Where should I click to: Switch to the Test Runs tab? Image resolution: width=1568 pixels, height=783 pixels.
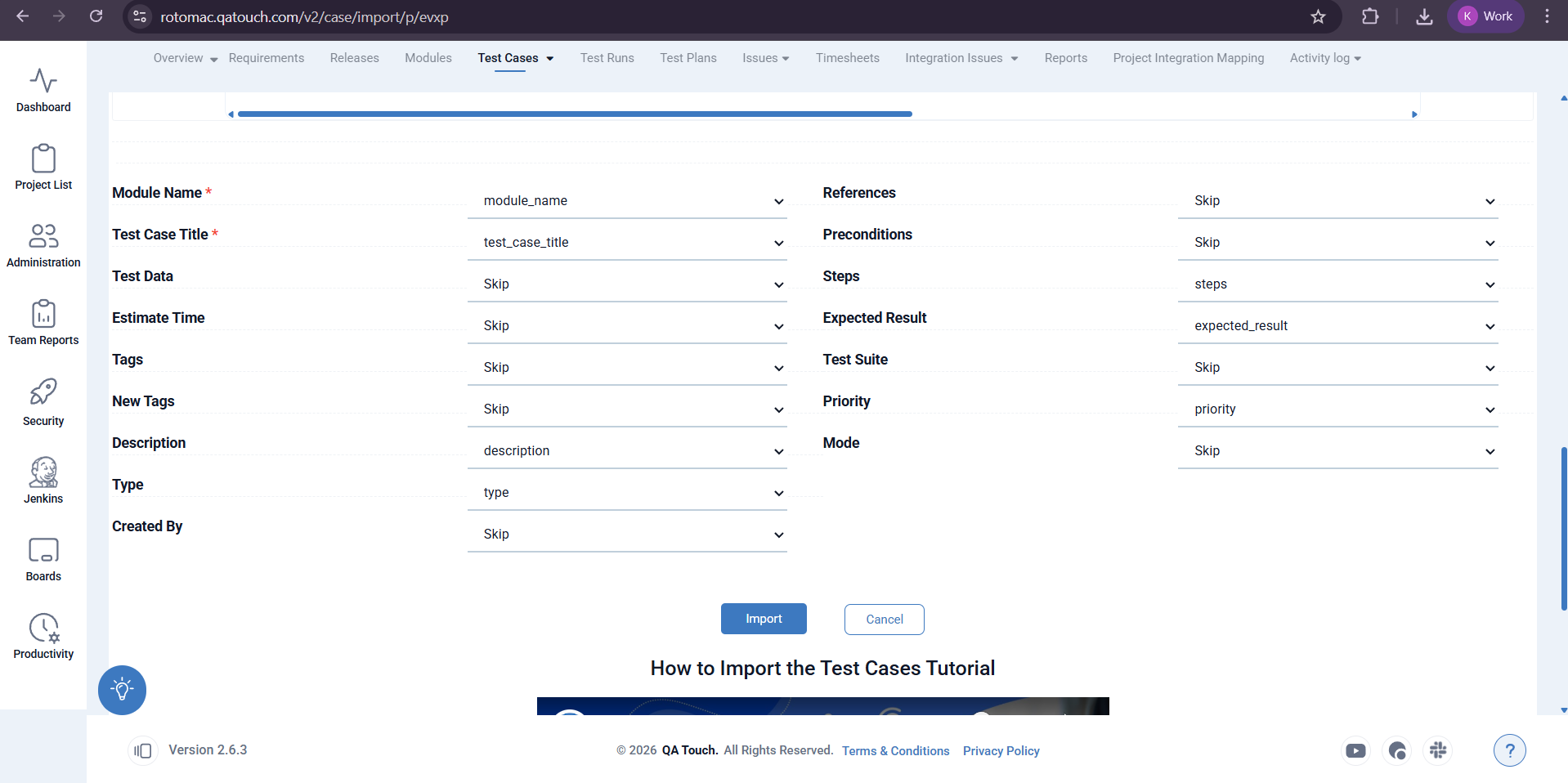pyautogui.click(x=607, y=58)
